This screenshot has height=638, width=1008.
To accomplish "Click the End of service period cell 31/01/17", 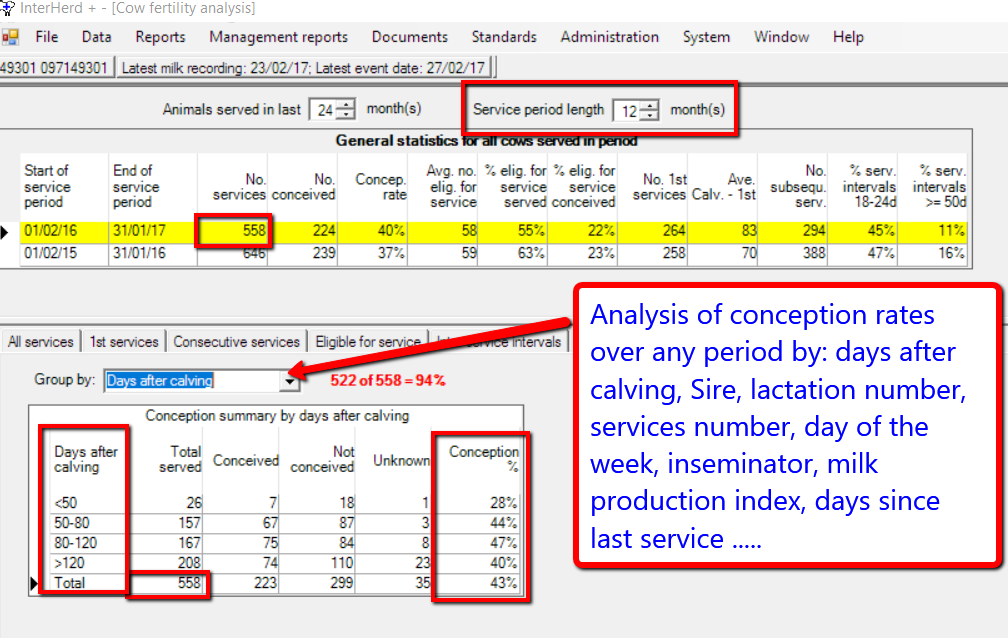I will 152,231.
